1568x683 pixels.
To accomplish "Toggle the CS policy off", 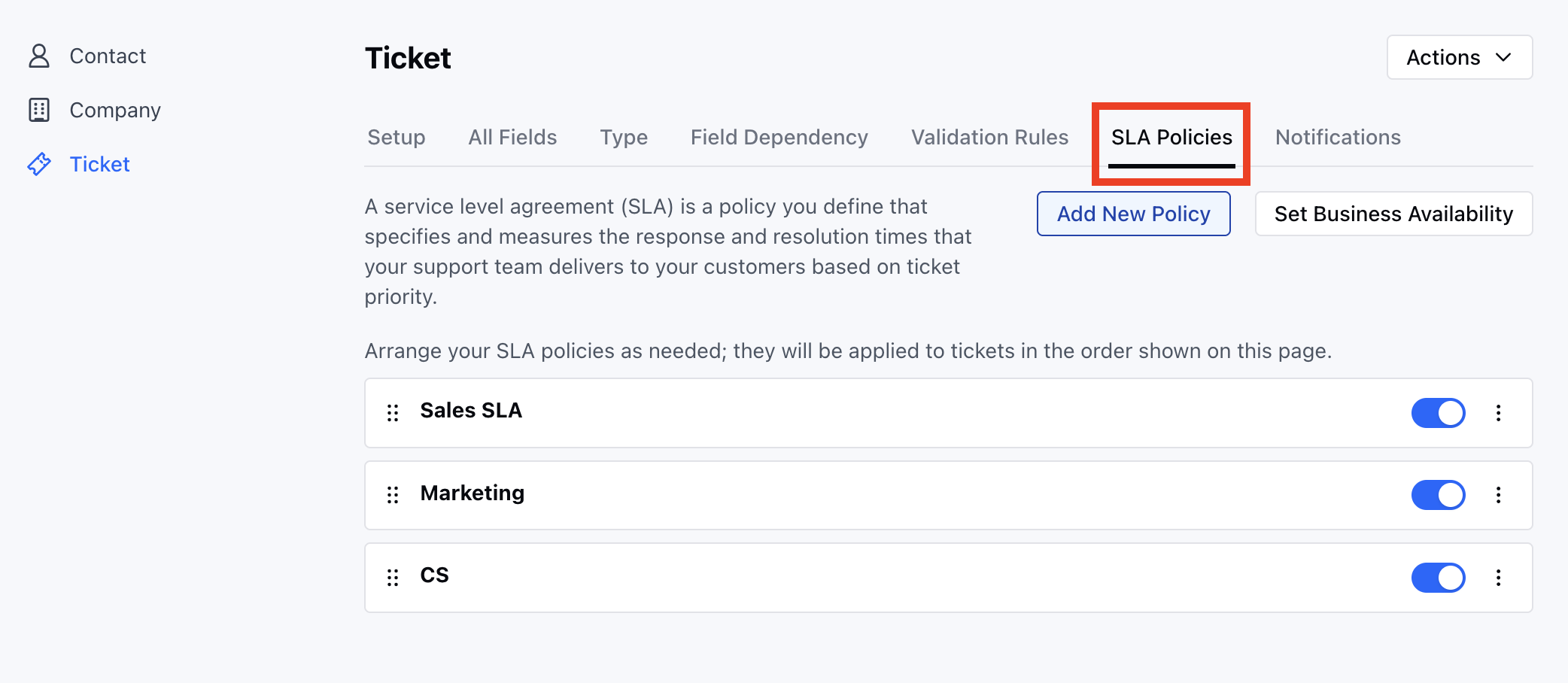I will 1438,577.
